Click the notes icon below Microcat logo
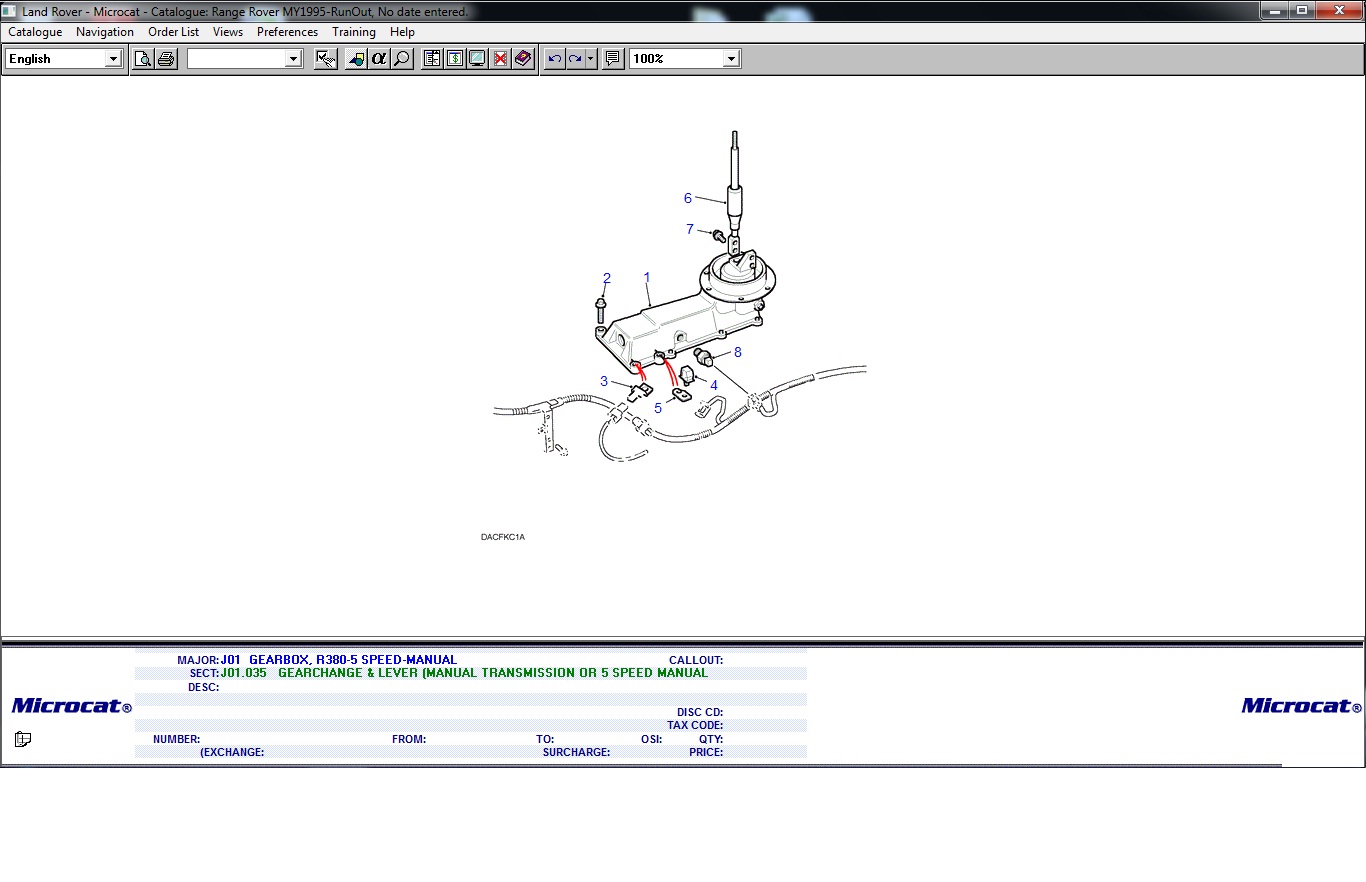Screen dimensions: 1366x882 coord(23,740)
